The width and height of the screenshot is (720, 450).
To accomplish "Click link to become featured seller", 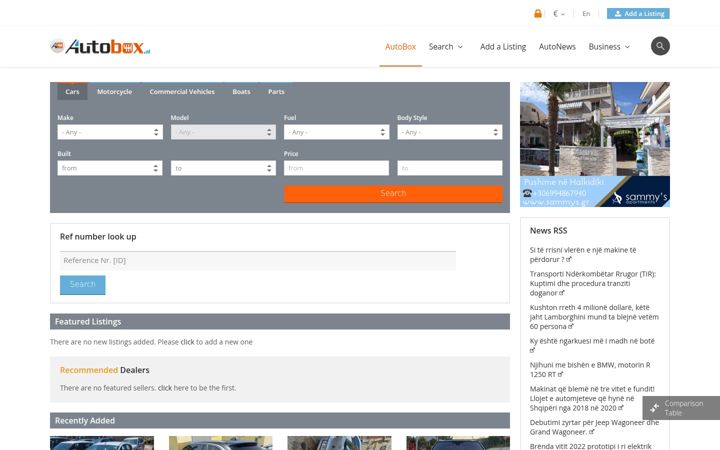I will click(x=165, y=388).
